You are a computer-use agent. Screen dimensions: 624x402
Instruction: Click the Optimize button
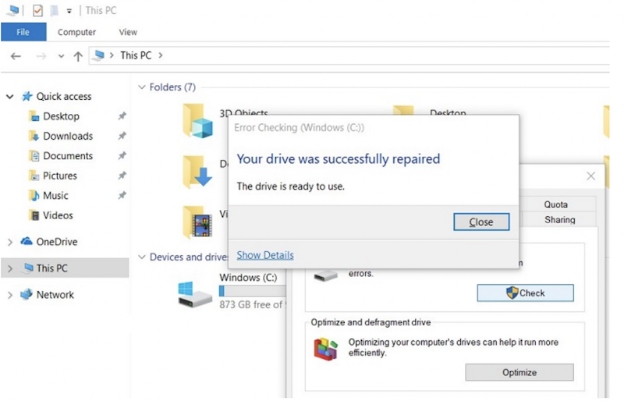519,372
